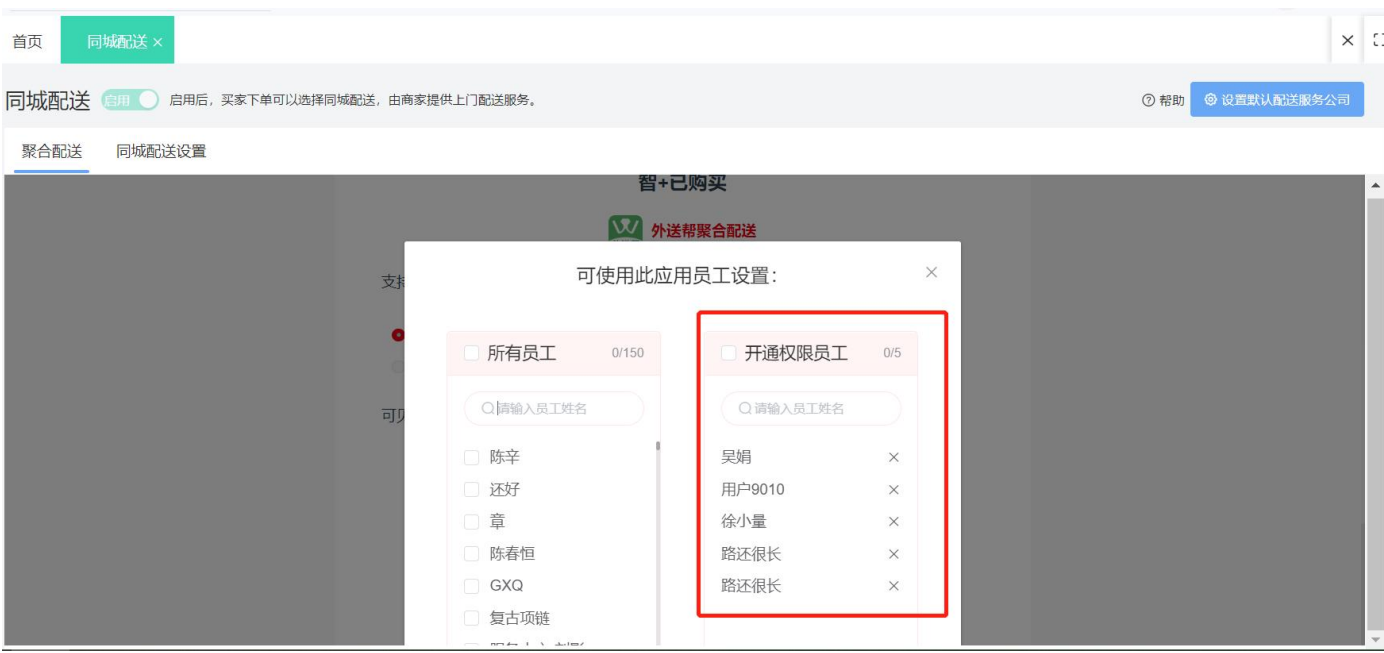Viewport: 1384px width, 653px height.
Task: Click the 0/5 count in 开通权限员工 header
Action: 892,354
